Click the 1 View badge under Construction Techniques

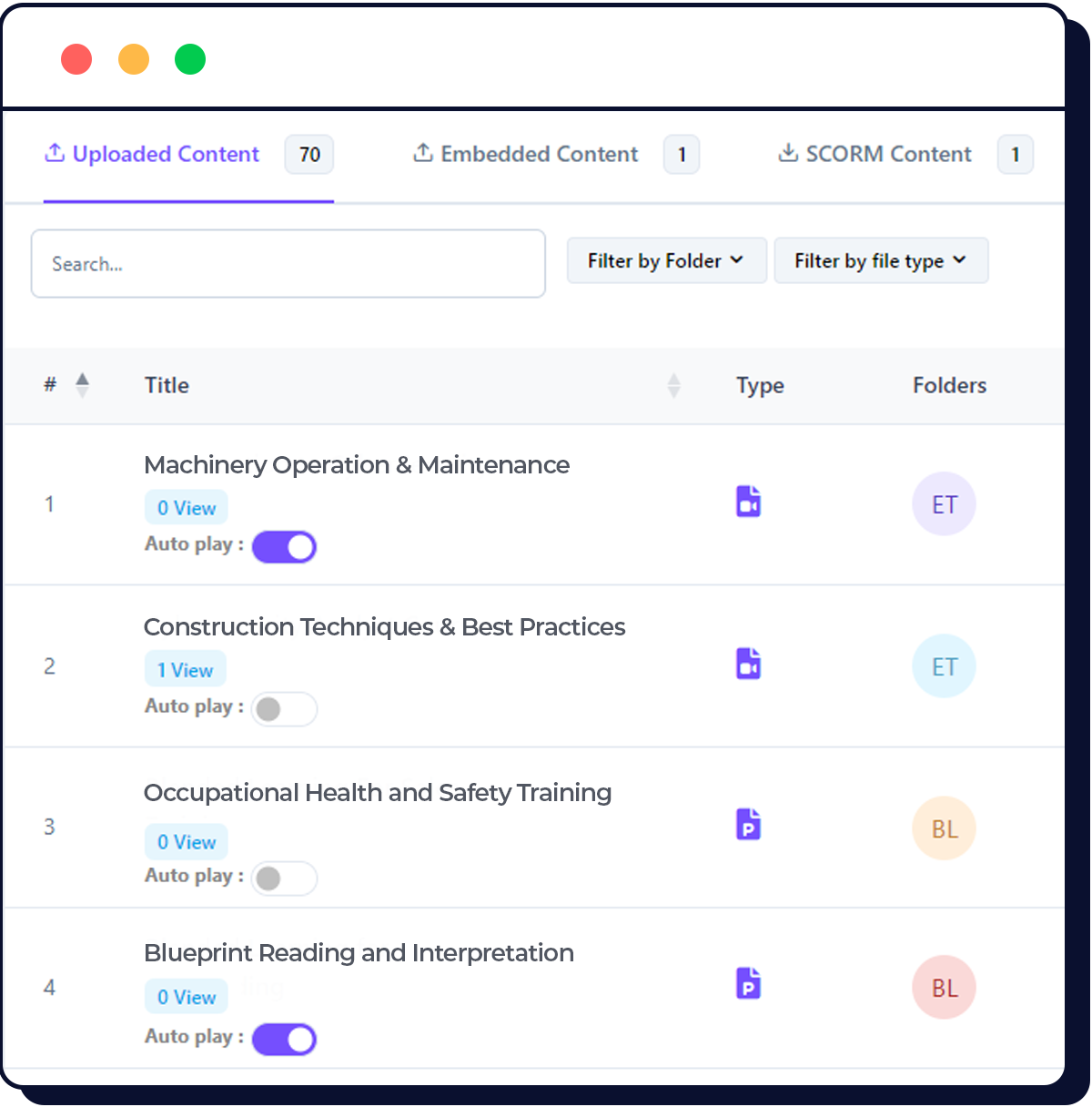coord(186,670)
